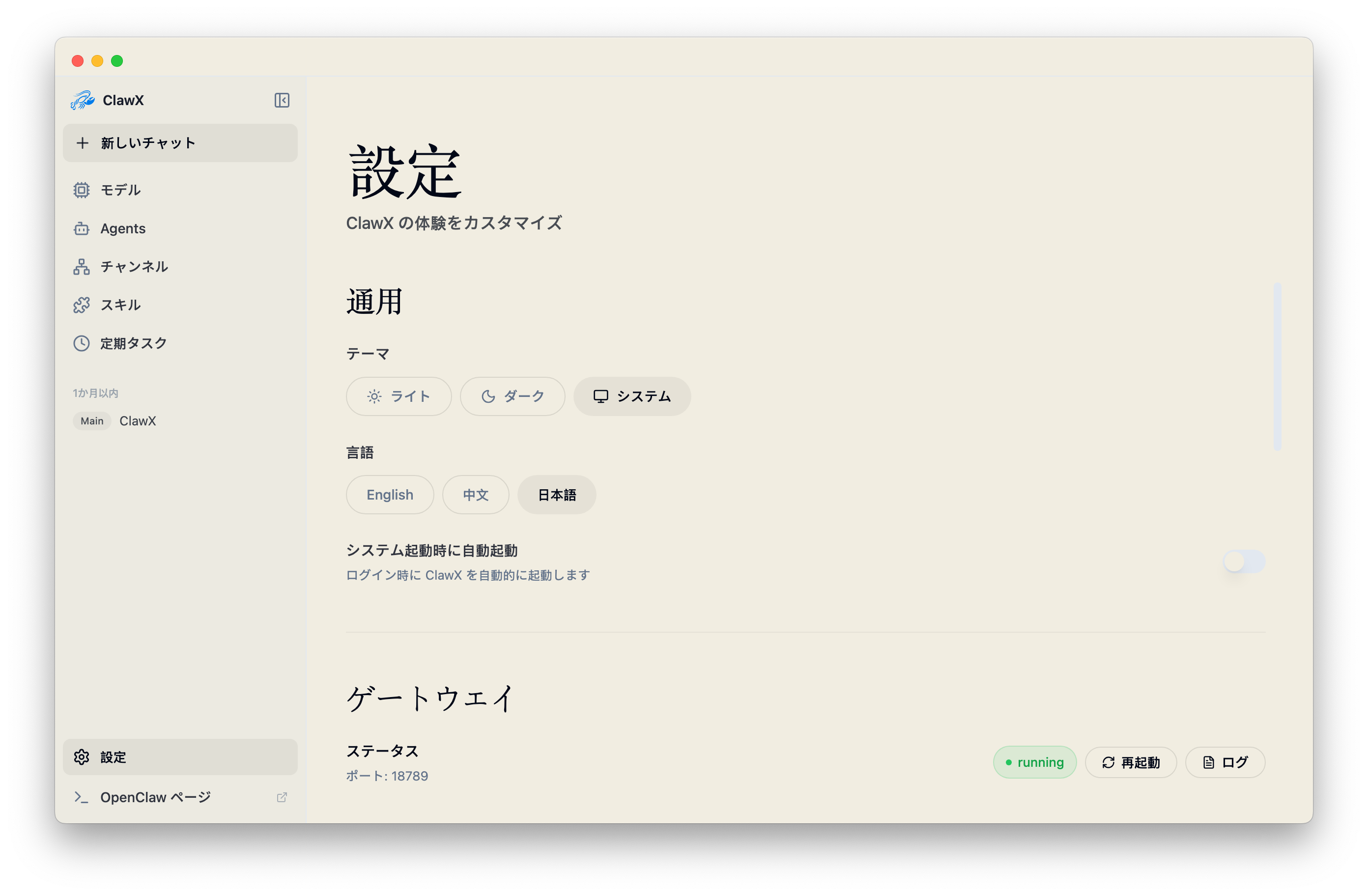
Task: Toggle システム起動時に自動起動 switch
Action: pyautogui.click(x=1243, y=561)
